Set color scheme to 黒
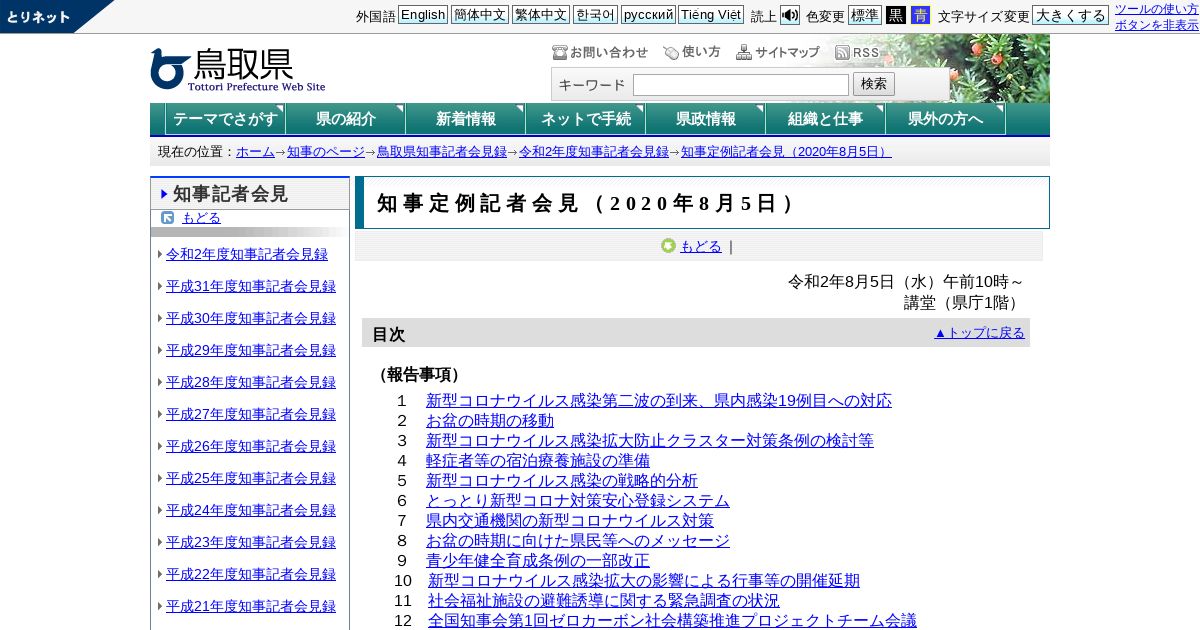The width and height of the screenshot is (1200, 630). point(896,15)
